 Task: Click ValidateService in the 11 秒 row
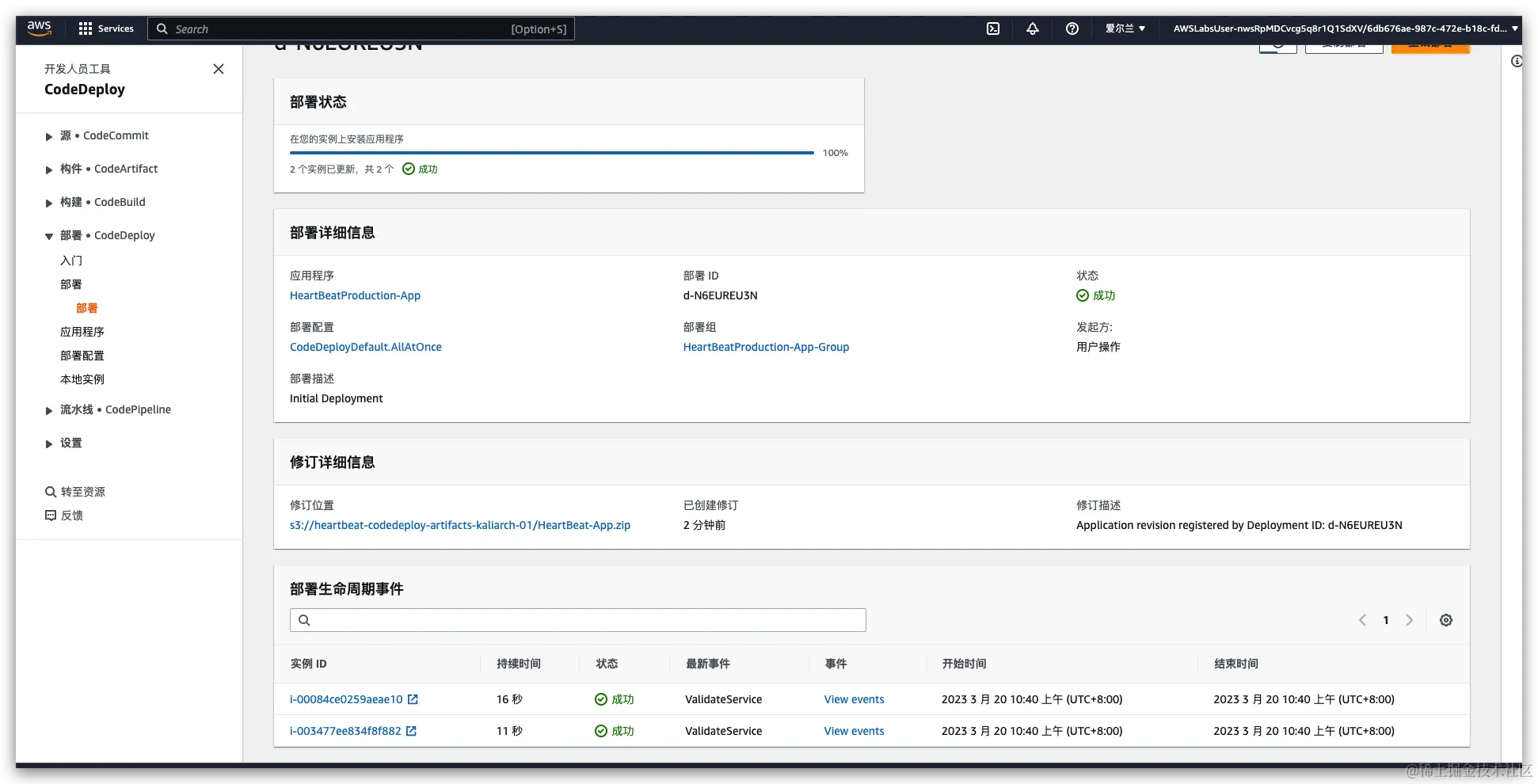pyautogui.click(x=724, y=731)
